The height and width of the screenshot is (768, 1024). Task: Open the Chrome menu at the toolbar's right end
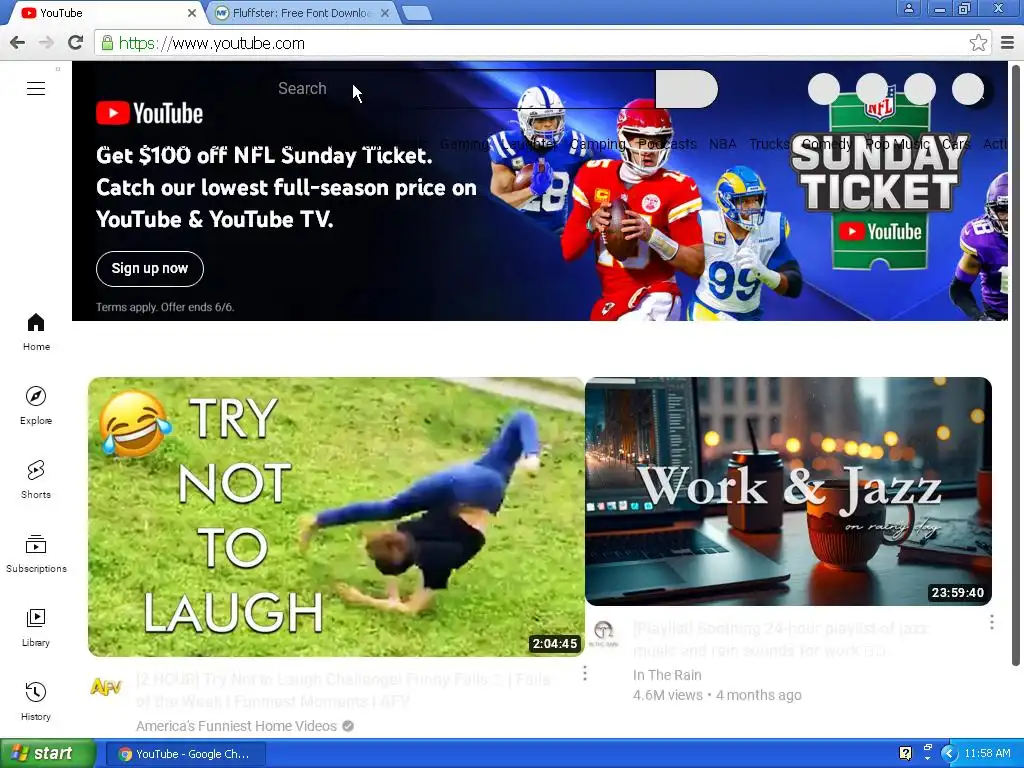pos(1007,43)
